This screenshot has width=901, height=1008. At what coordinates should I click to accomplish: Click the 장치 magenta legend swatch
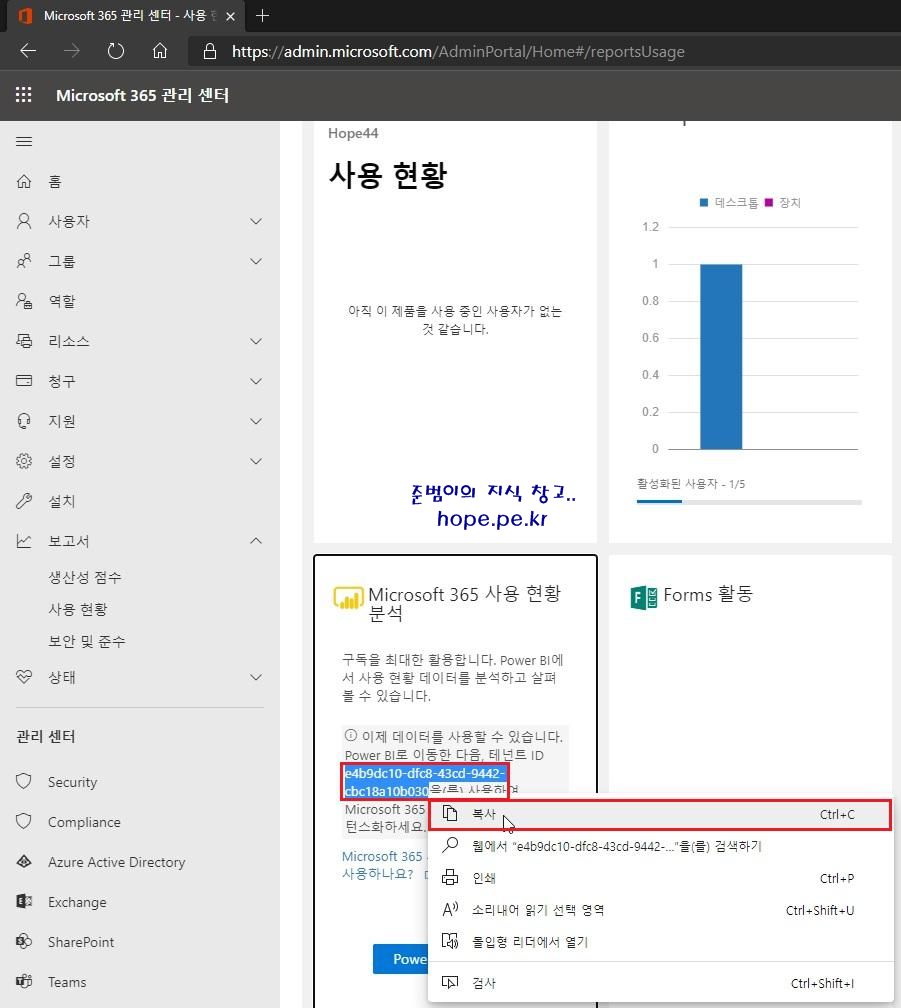(x=769, y=202)
